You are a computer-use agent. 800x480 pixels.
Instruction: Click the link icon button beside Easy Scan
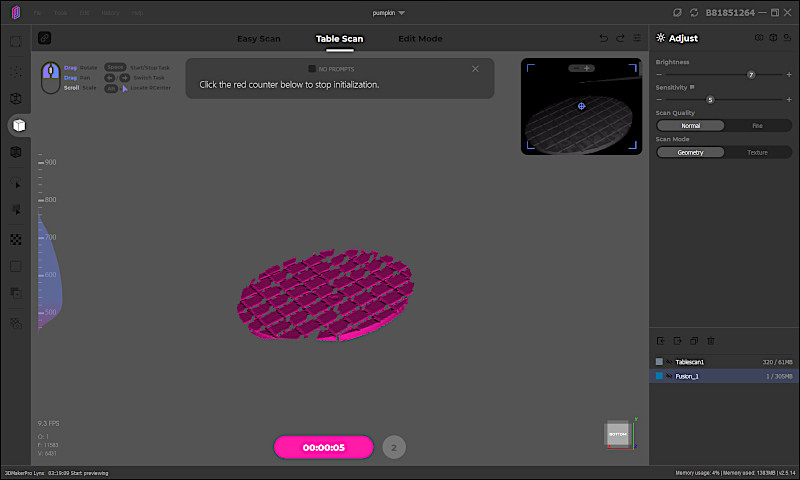(x=44, y=38)
